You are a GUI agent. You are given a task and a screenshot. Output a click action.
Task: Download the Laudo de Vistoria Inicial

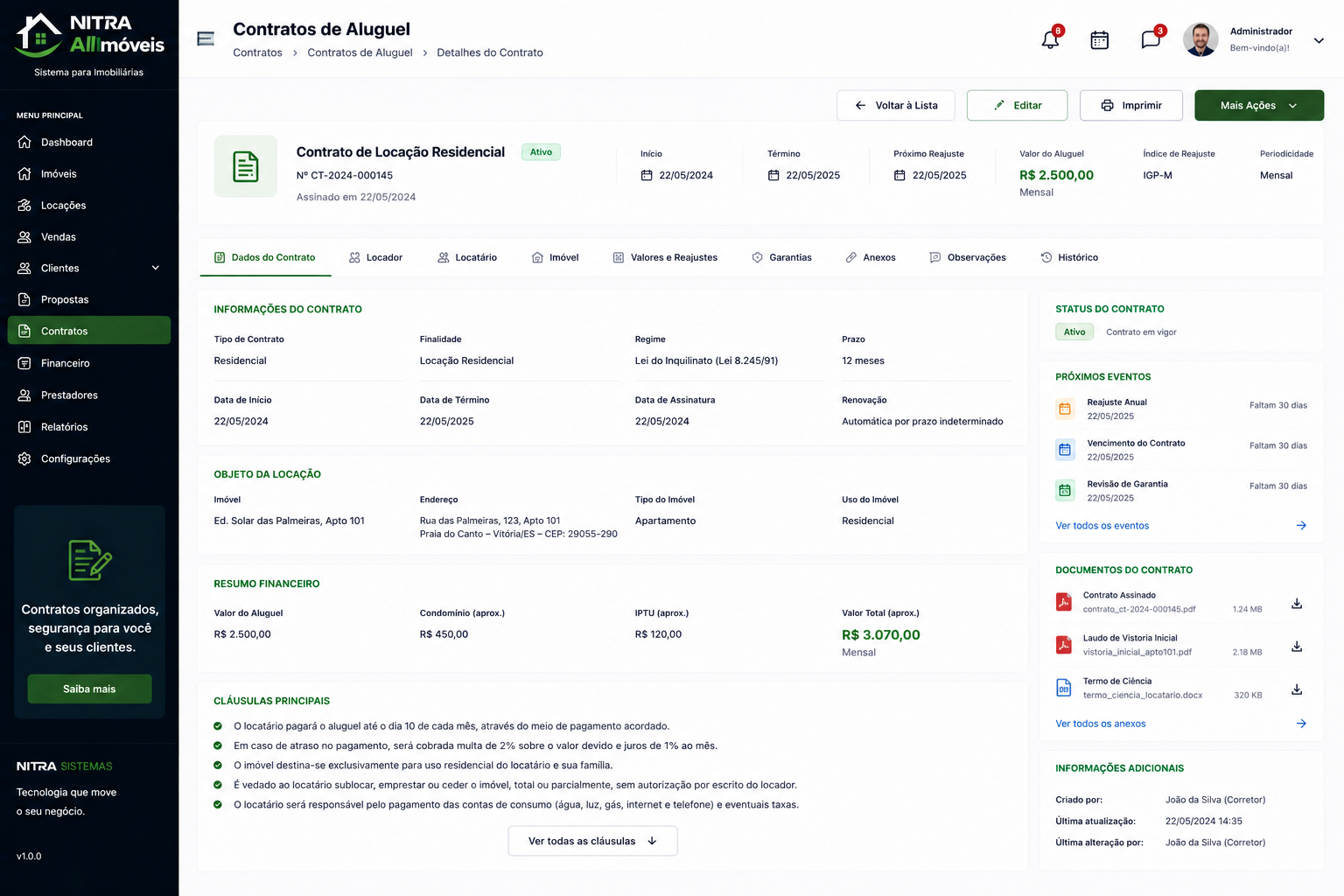coord(1297,647)
